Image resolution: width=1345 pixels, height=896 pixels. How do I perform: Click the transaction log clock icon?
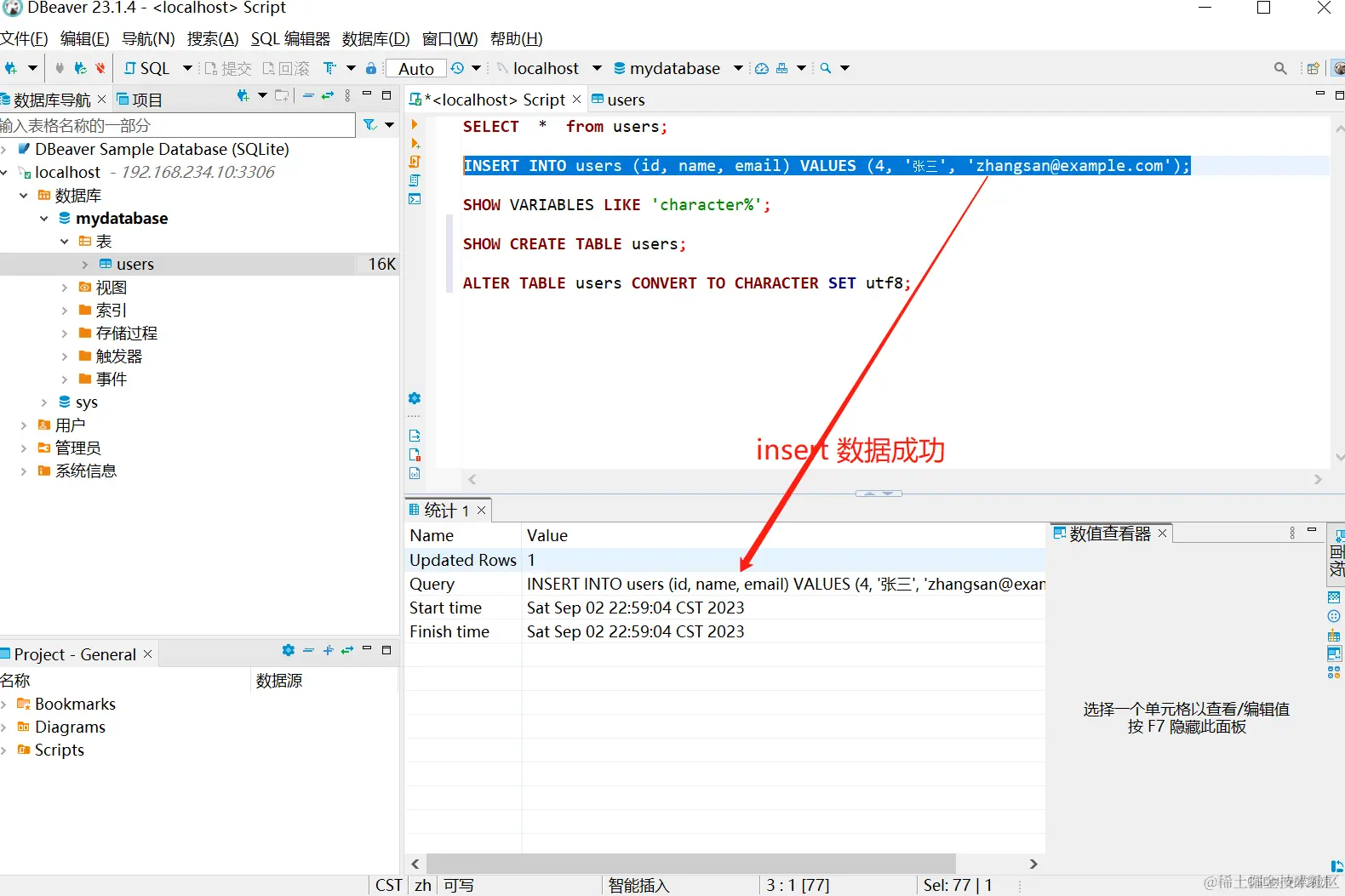(x=458, y=68)
